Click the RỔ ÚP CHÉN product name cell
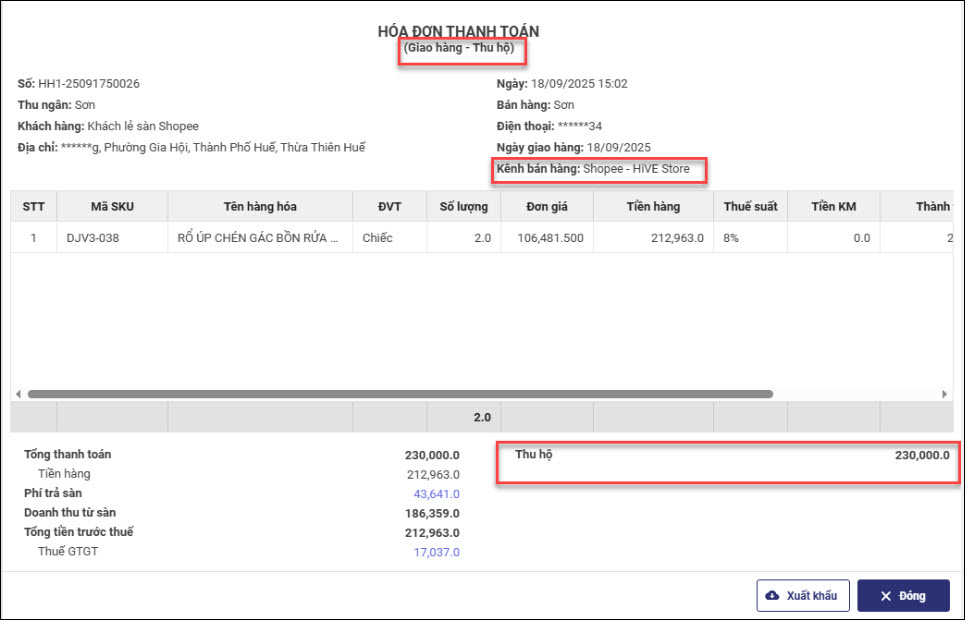The width and height of the screenshot is (965, 620). click(x=259, y=239)
